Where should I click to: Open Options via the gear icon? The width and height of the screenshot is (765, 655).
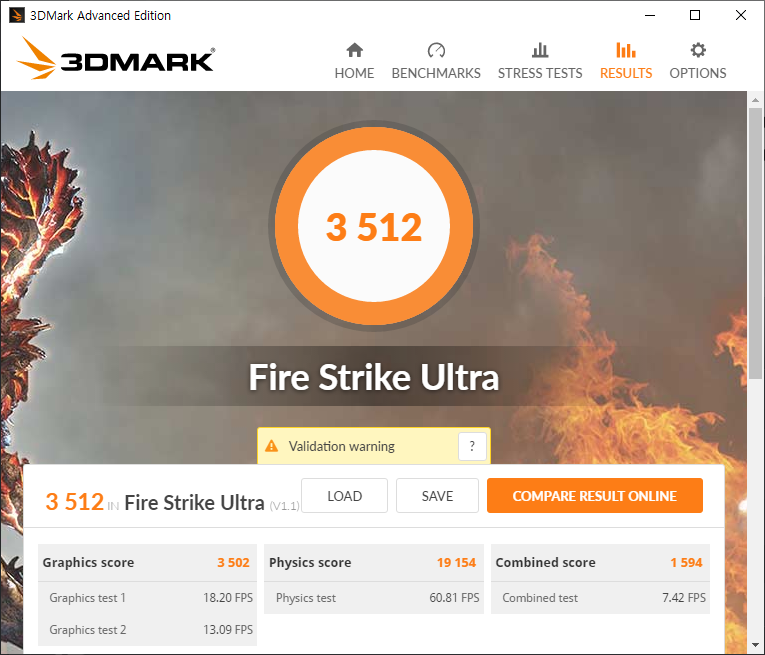coord(698,50)
